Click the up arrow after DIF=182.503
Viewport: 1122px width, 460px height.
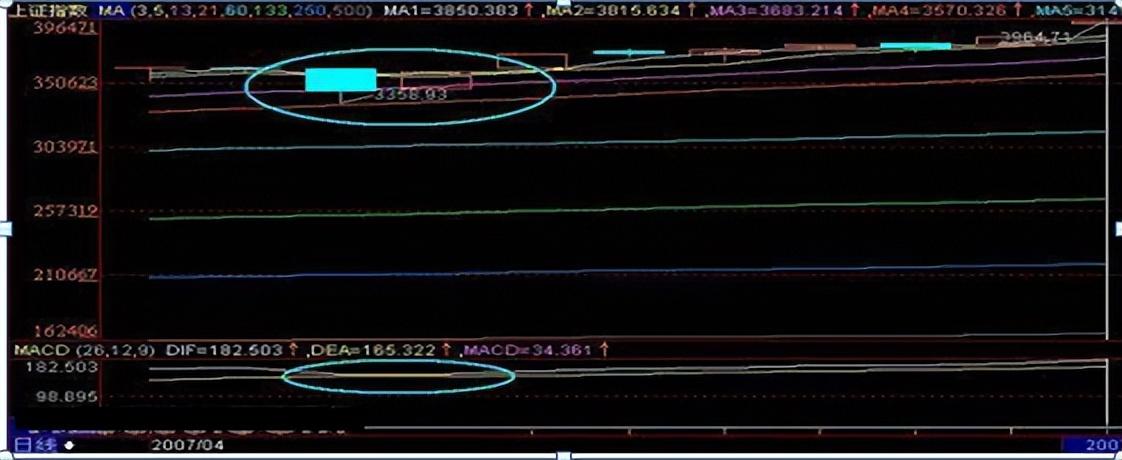tap(293, 350)
